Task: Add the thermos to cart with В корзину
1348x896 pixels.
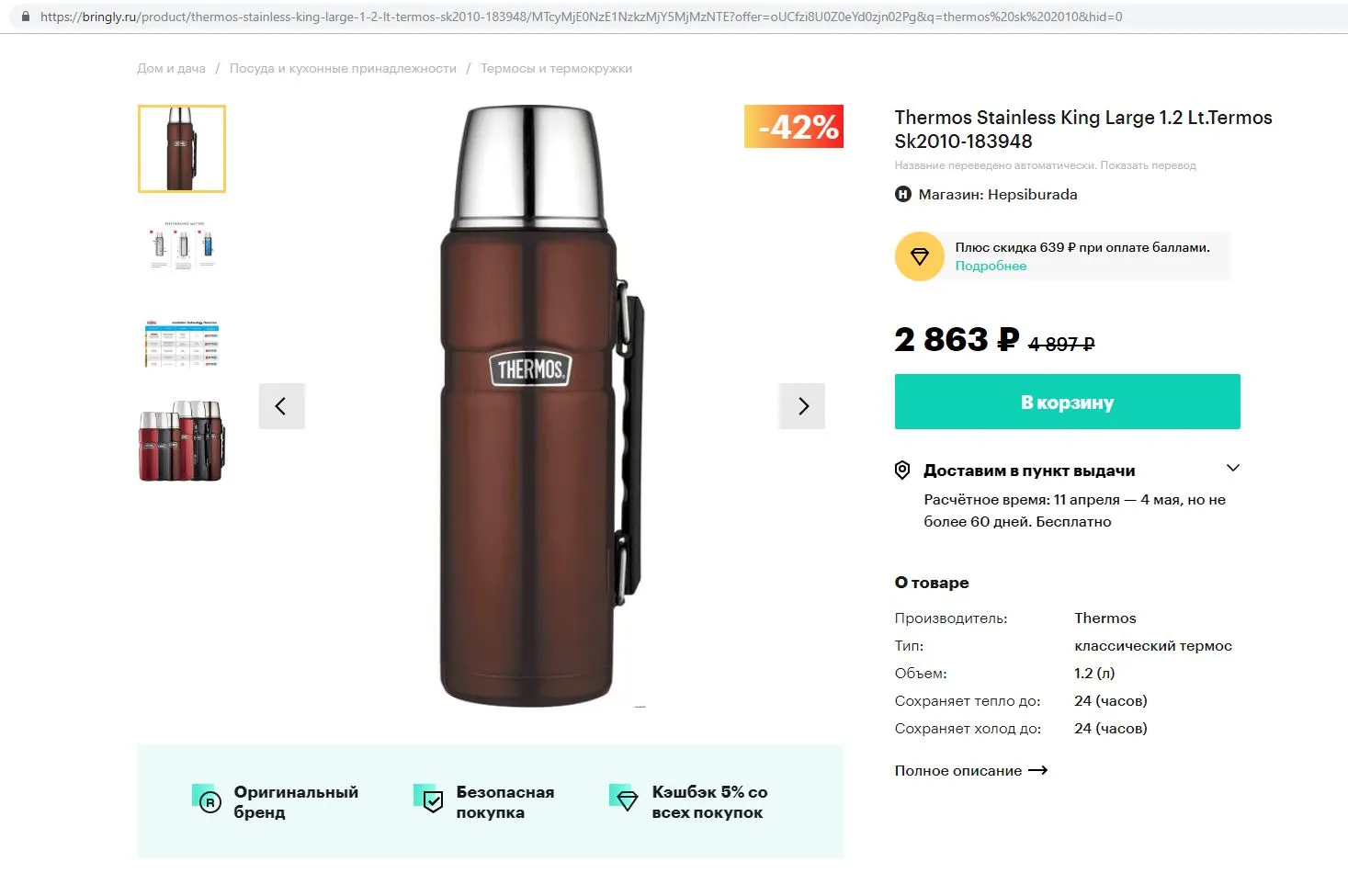Action: click(1068, 402)
